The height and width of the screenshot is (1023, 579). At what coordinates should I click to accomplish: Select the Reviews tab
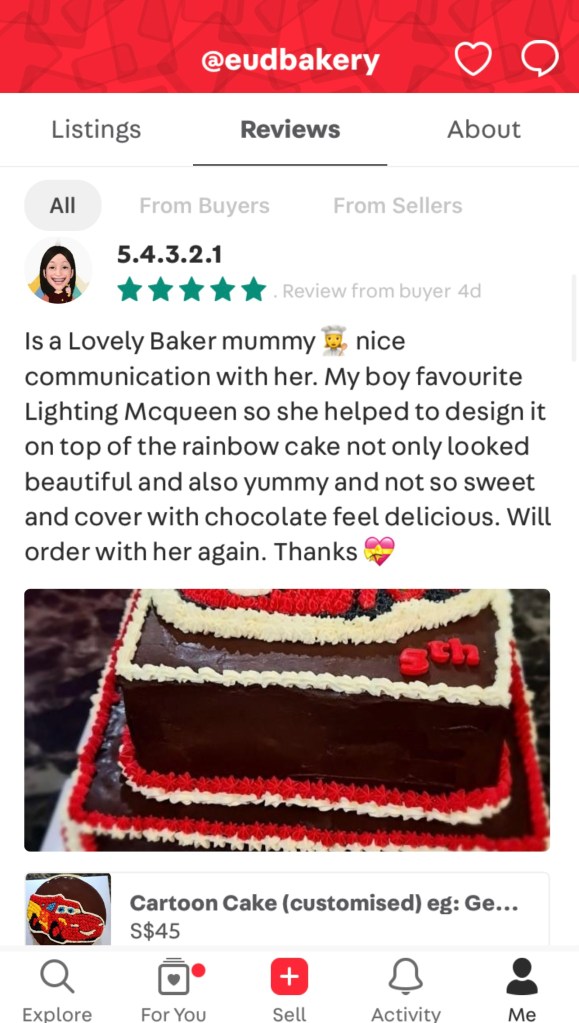click(x=290, y=129)
